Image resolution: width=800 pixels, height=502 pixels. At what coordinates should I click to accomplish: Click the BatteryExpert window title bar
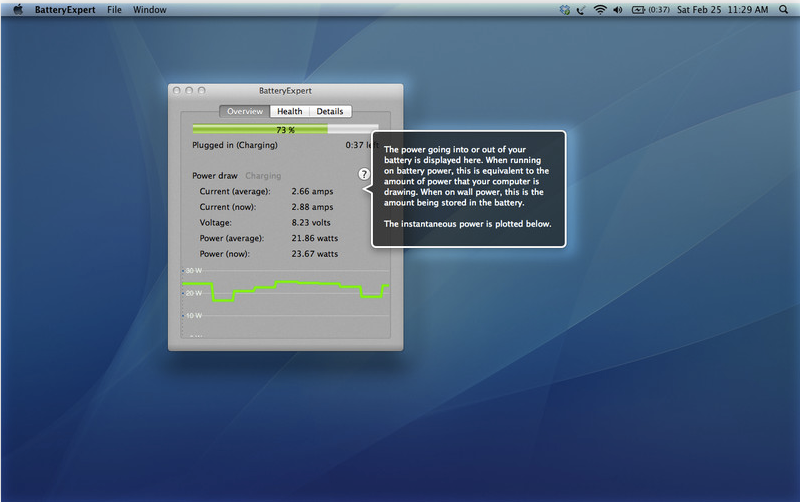285,90
